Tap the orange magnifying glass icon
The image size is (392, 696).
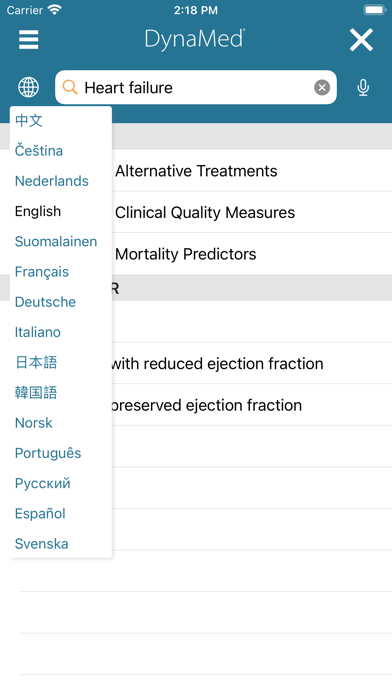coord(70,87)
